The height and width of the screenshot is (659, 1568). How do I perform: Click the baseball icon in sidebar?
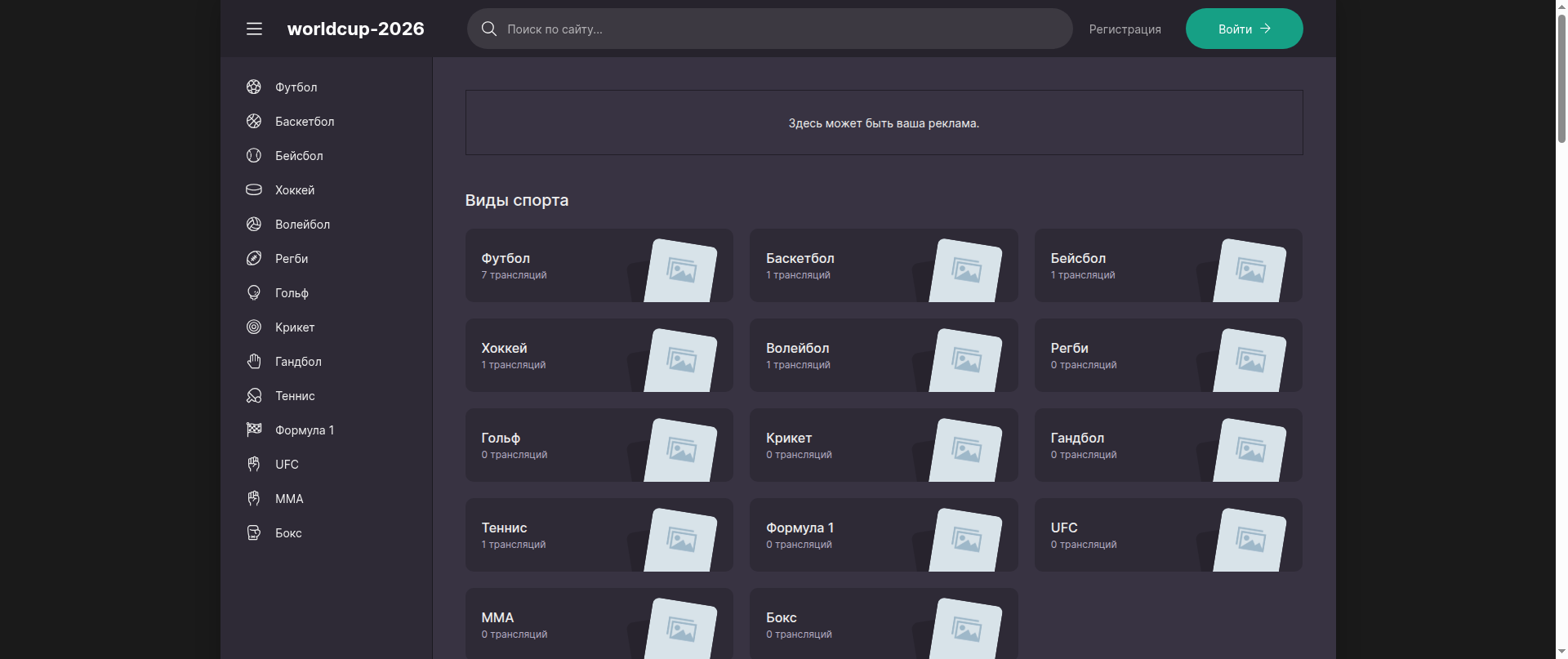254,155
